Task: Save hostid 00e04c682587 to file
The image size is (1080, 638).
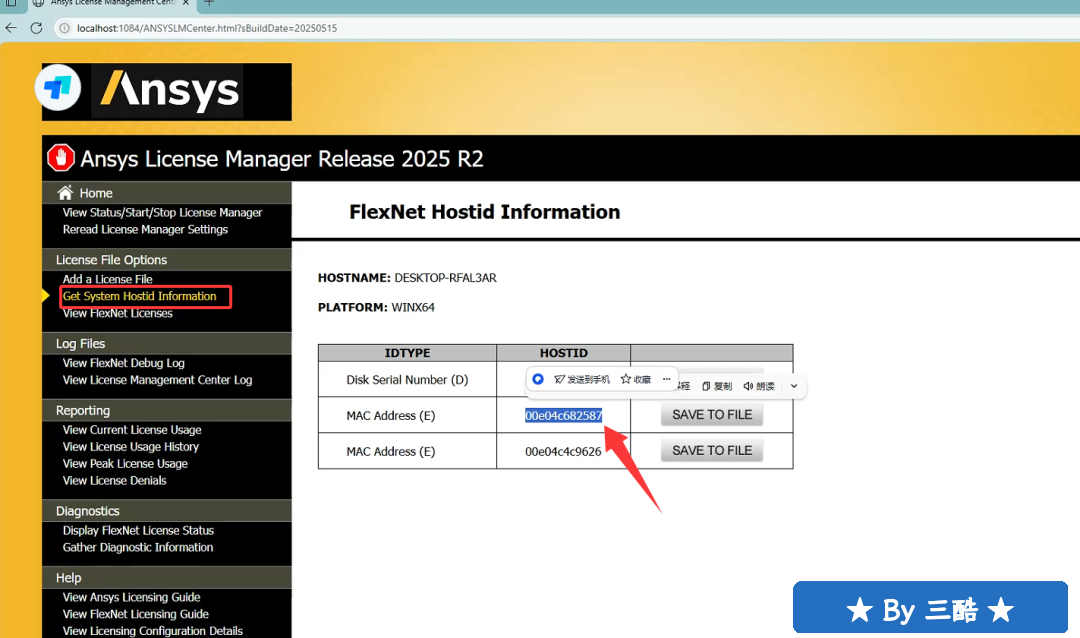Action: pos(712,415)
